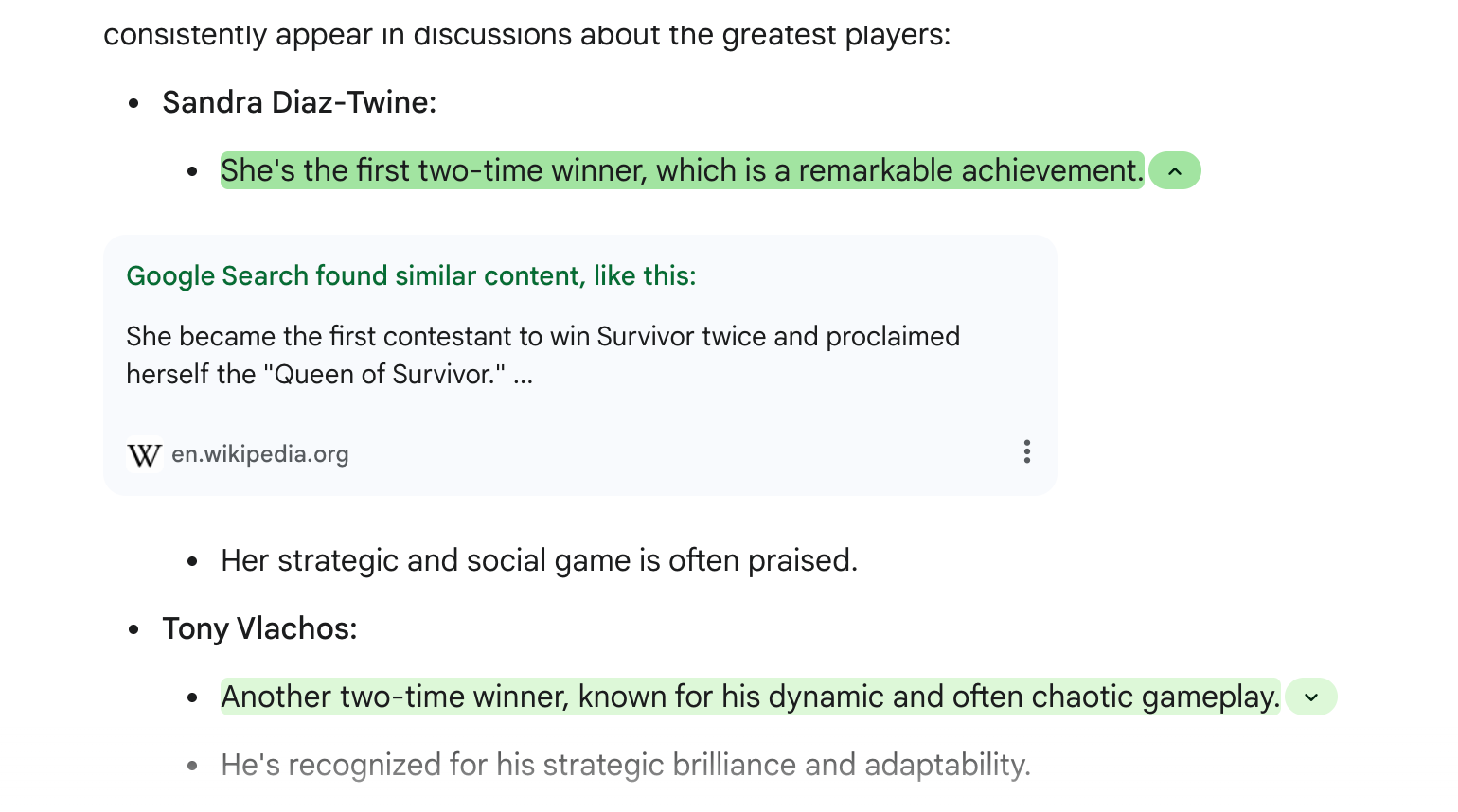This screenshot has width=1458, height=812.
Task: Click the highlighted "She's the first two-time winner" sentence
Action: pyautogui.click(x=682, y=171)
